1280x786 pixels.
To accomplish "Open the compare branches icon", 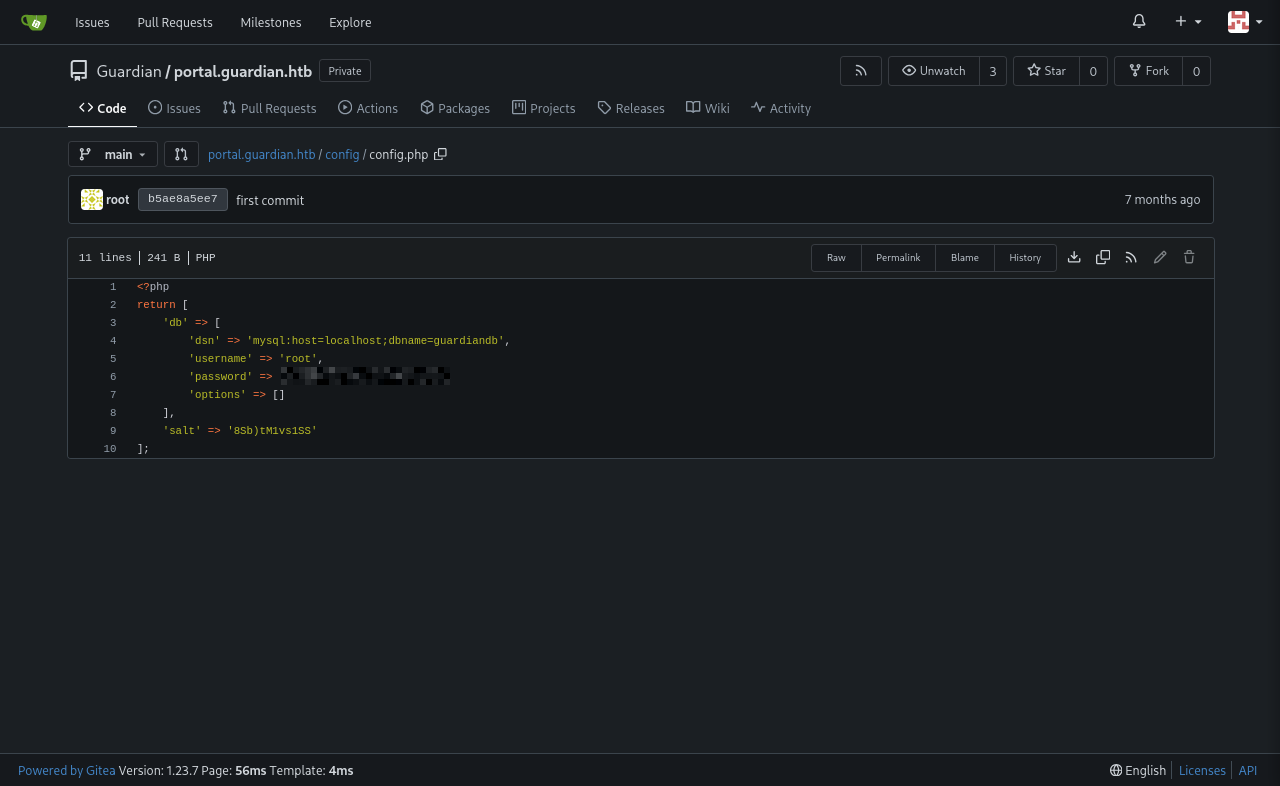I will point(181,154).
